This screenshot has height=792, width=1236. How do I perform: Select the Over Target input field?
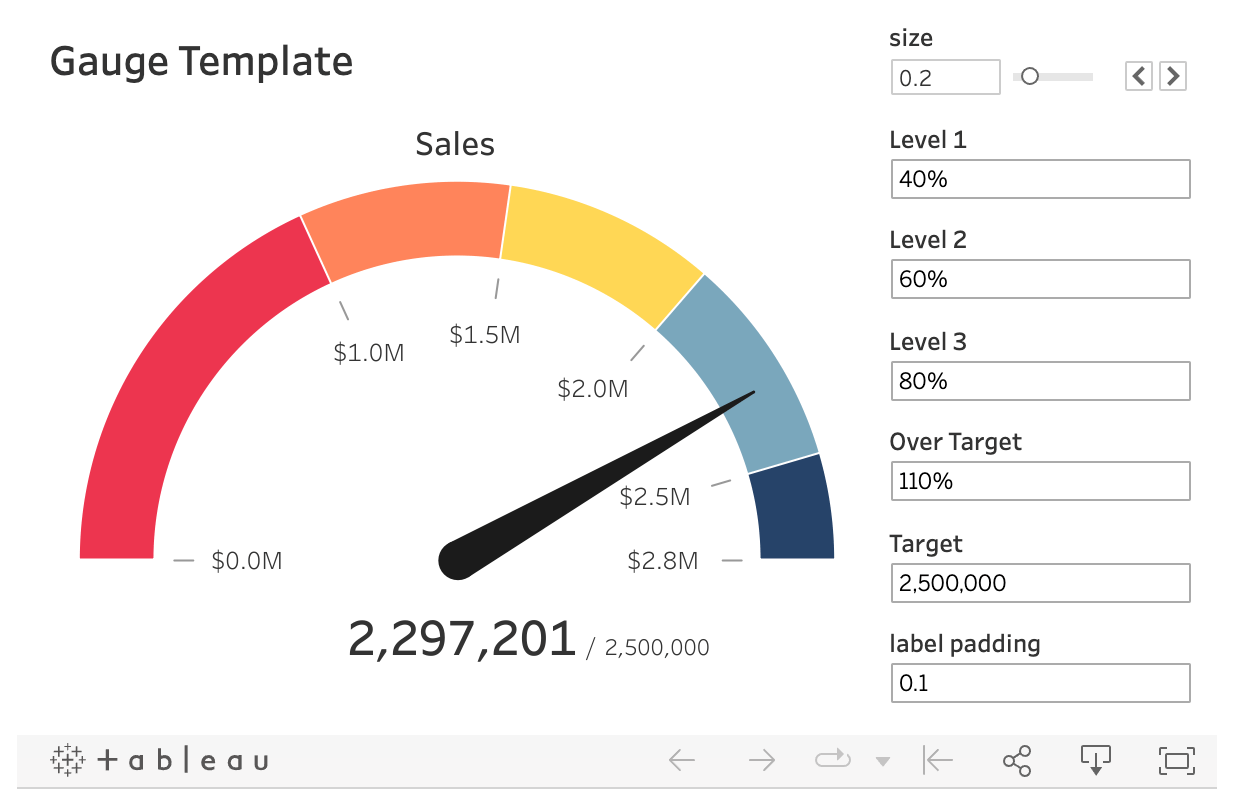(x=1040, y=481)
